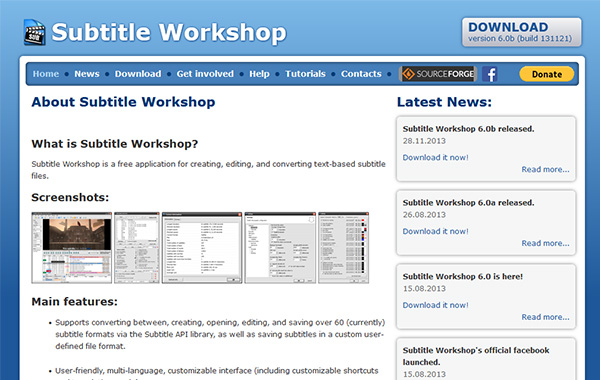Click the Latest News heading

444,102
